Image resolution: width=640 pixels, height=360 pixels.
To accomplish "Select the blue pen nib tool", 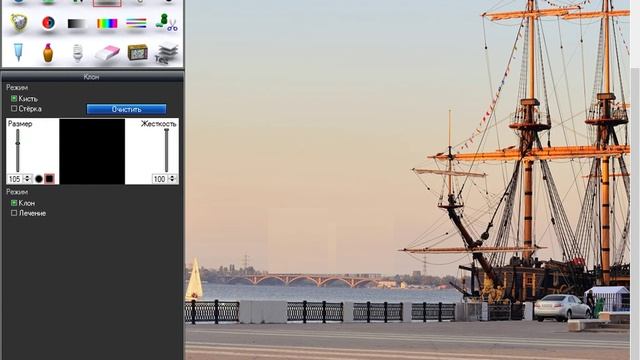I will (18, 52).
